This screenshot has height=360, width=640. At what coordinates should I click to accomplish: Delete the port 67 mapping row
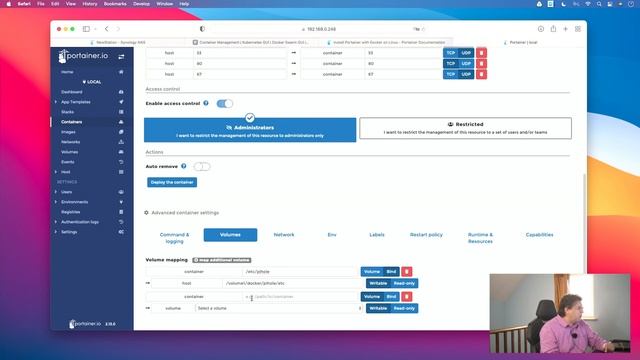(x=481, y=74)
